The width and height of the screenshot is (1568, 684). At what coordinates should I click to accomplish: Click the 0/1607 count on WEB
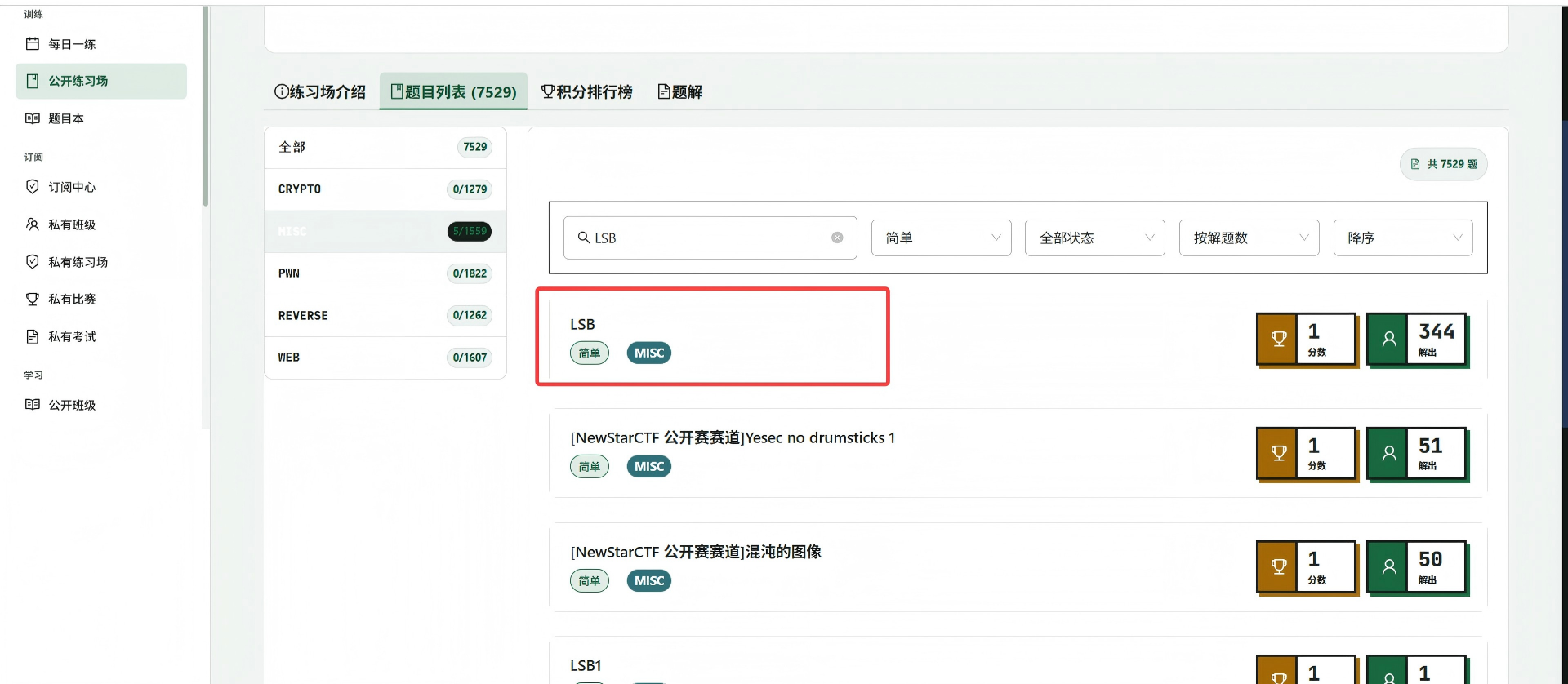click(470, 358)
